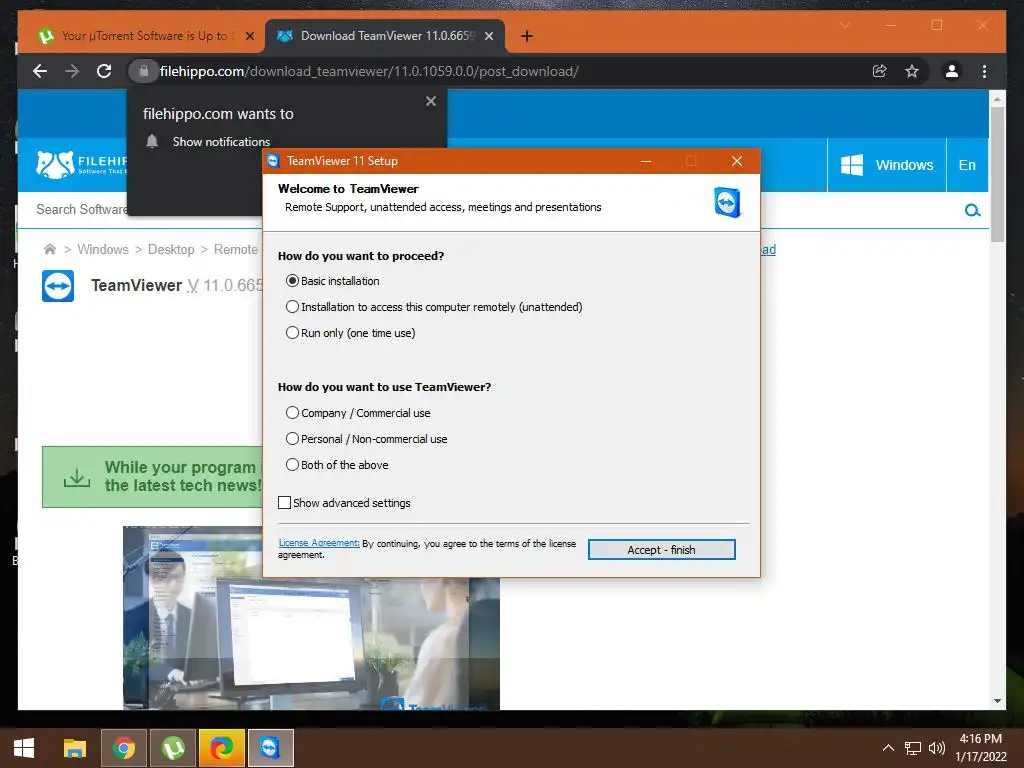Click the TeamViewer app icon on the page

(x=58, y=286)
